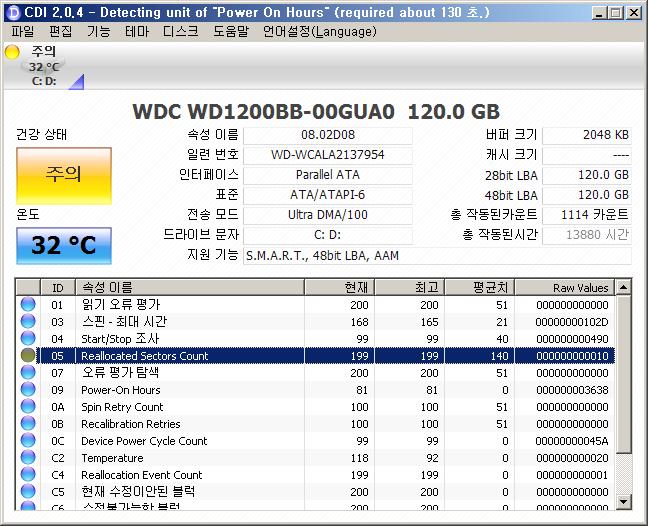Select the Start/Stop 조사 attribute row
This screenshot has width=648, height=526.
coord(315,339)
